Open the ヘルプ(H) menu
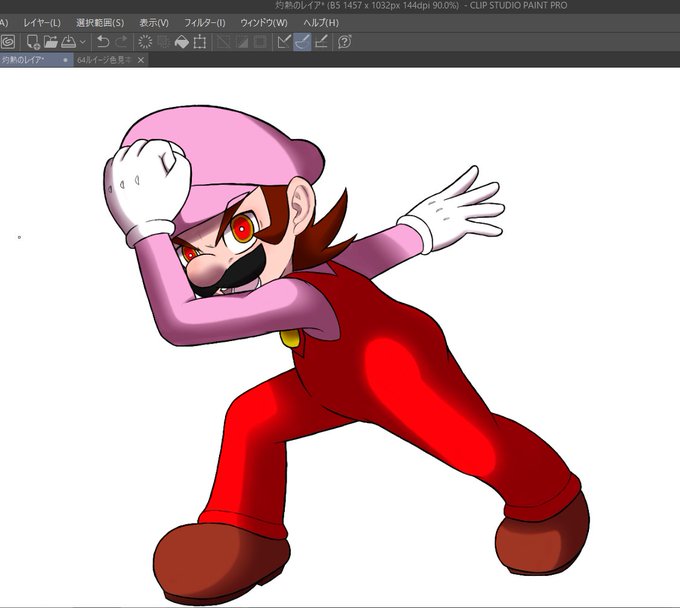This screenshot has height=608, width=680. (x=321, y=23)
